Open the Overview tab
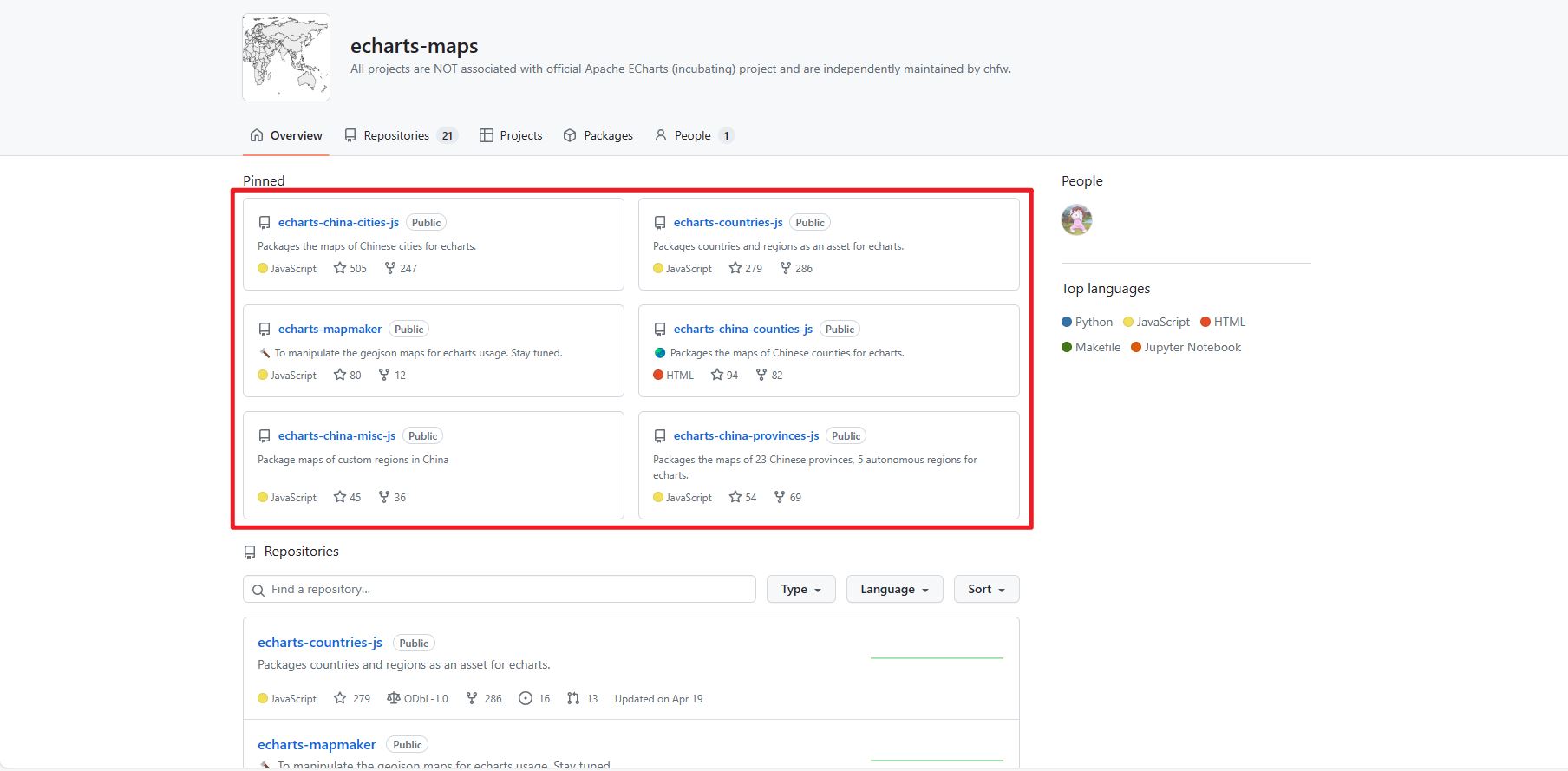Viewport: 1568px width, 771px height. coord(286,135)
